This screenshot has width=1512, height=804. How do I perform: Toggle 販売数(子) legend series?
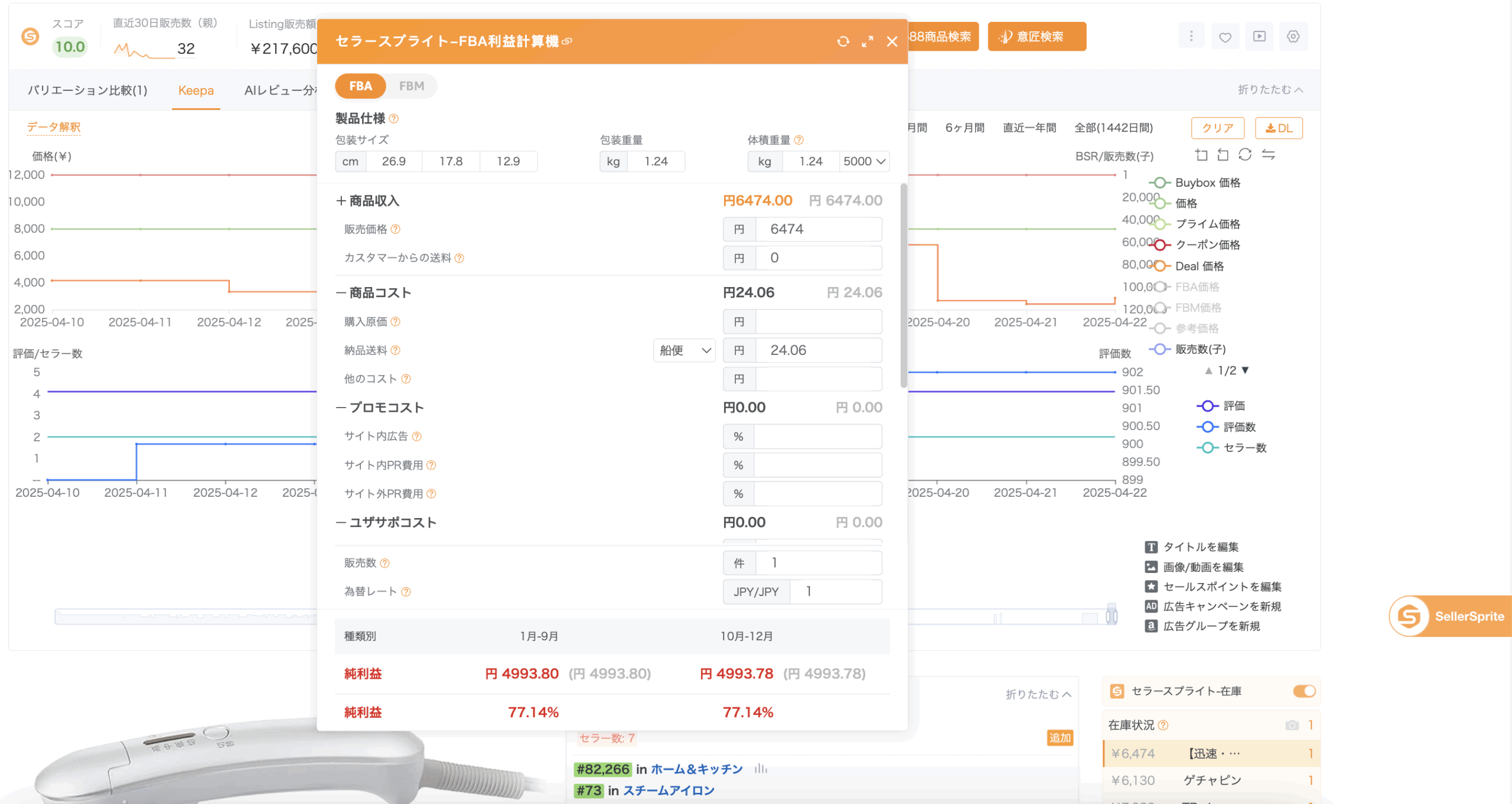point(1188,349)
